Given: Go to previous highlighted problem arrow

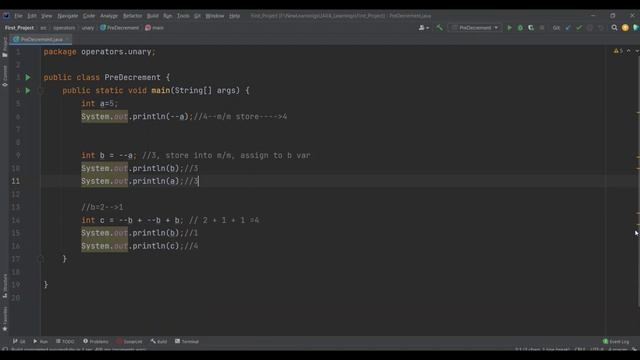Looking at the screenshot, I should coord(629,51).
